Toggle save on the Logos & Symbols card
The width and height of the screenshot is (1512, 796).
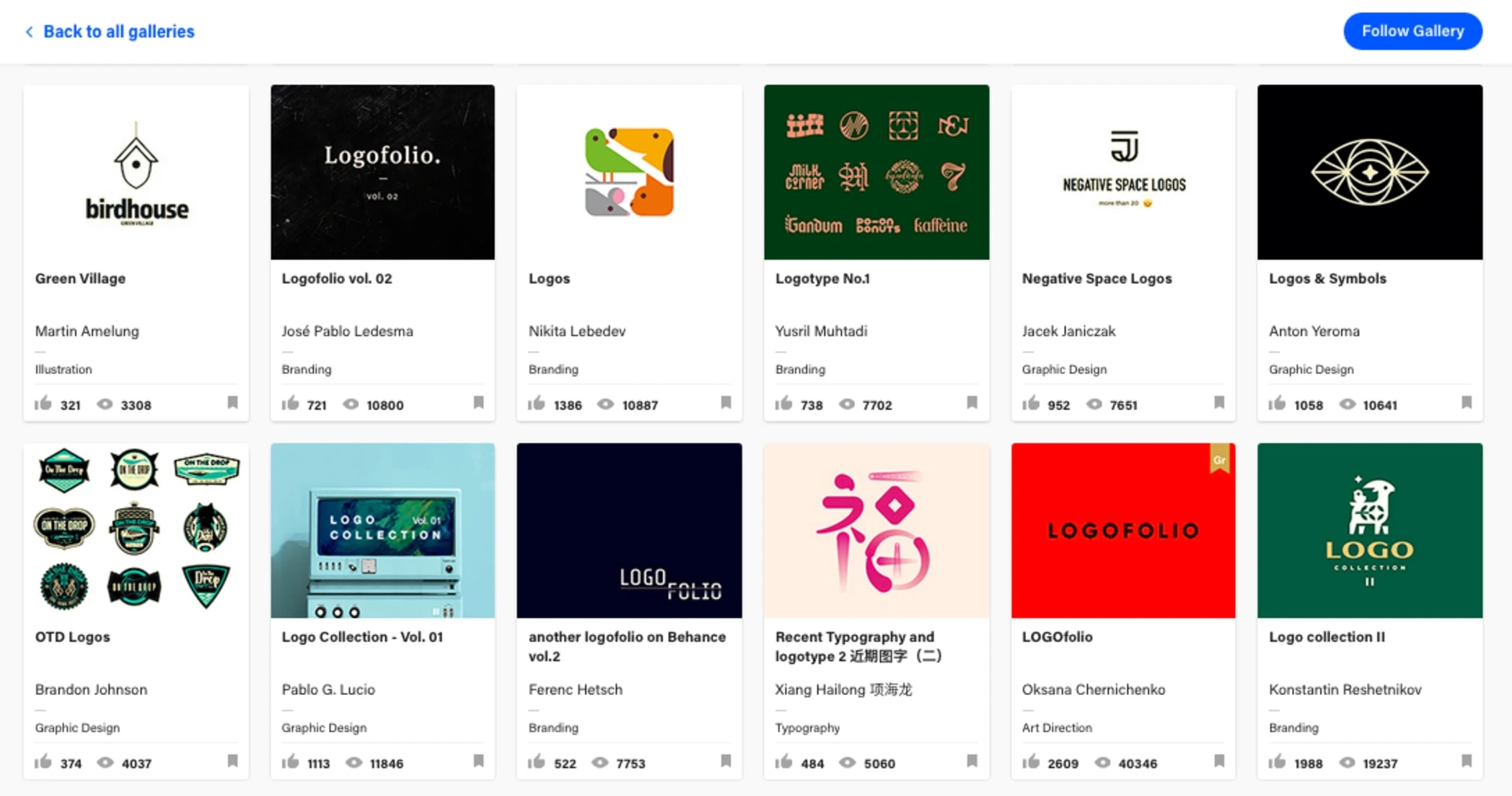pos(1467,403)
